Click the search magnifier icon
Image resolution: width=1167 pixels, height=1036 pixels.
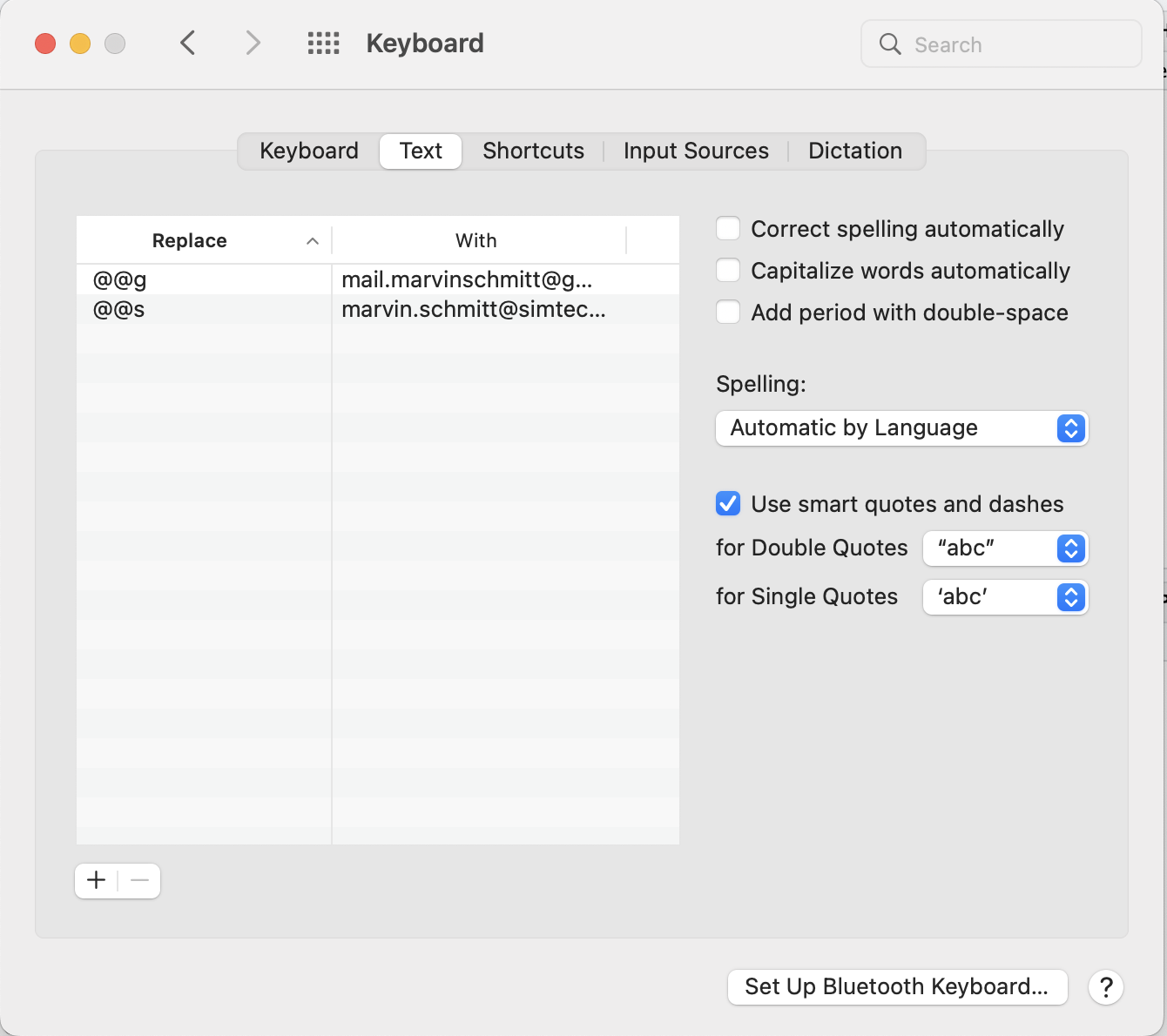click(x=889, y=44)
